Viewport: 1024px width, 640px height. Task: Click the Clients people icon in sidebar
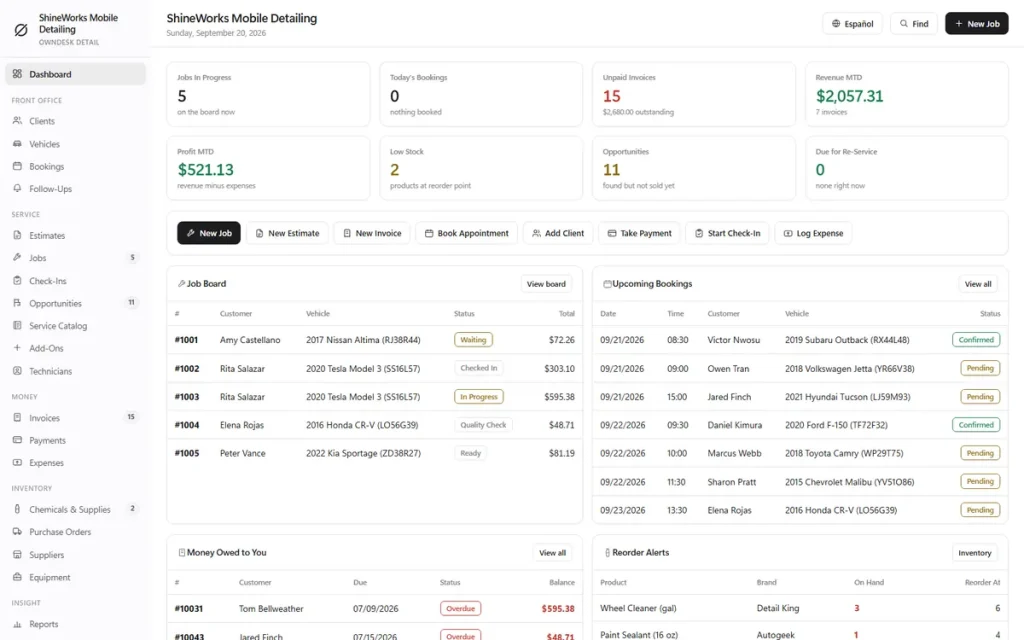18,121
